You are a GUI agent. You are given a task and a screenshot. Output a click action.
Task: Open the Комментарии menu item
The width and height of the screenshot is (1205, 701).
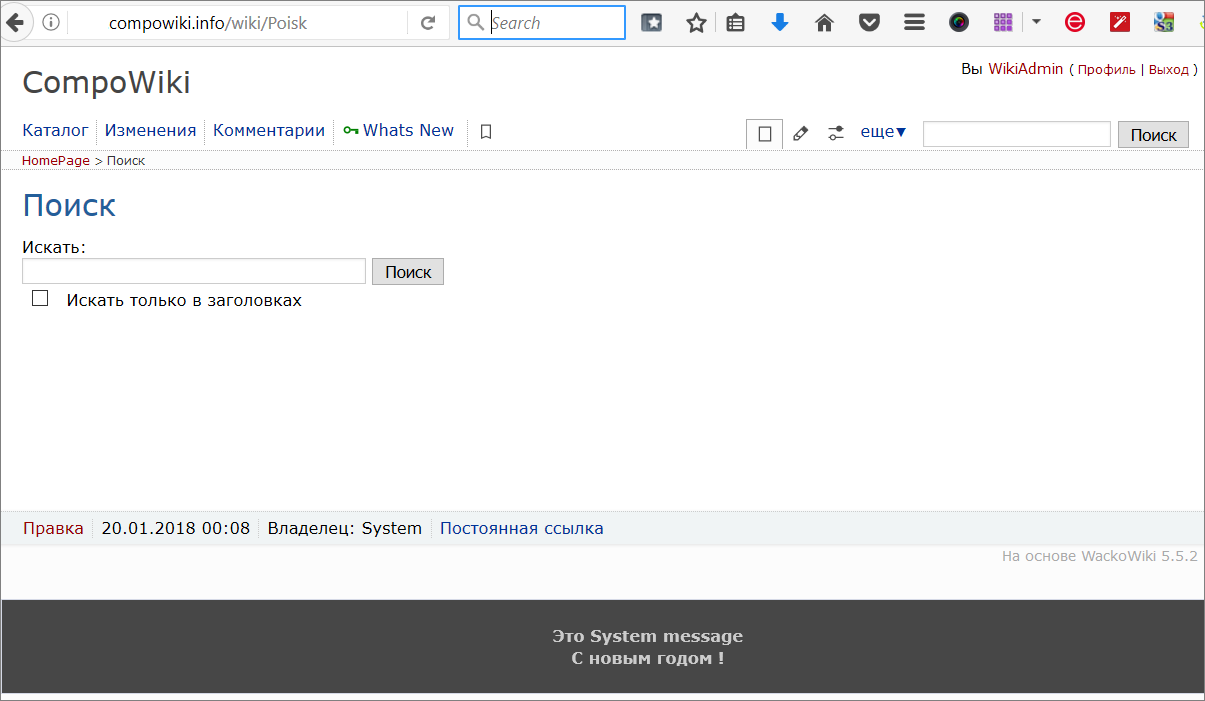click(x=269, y=130)
